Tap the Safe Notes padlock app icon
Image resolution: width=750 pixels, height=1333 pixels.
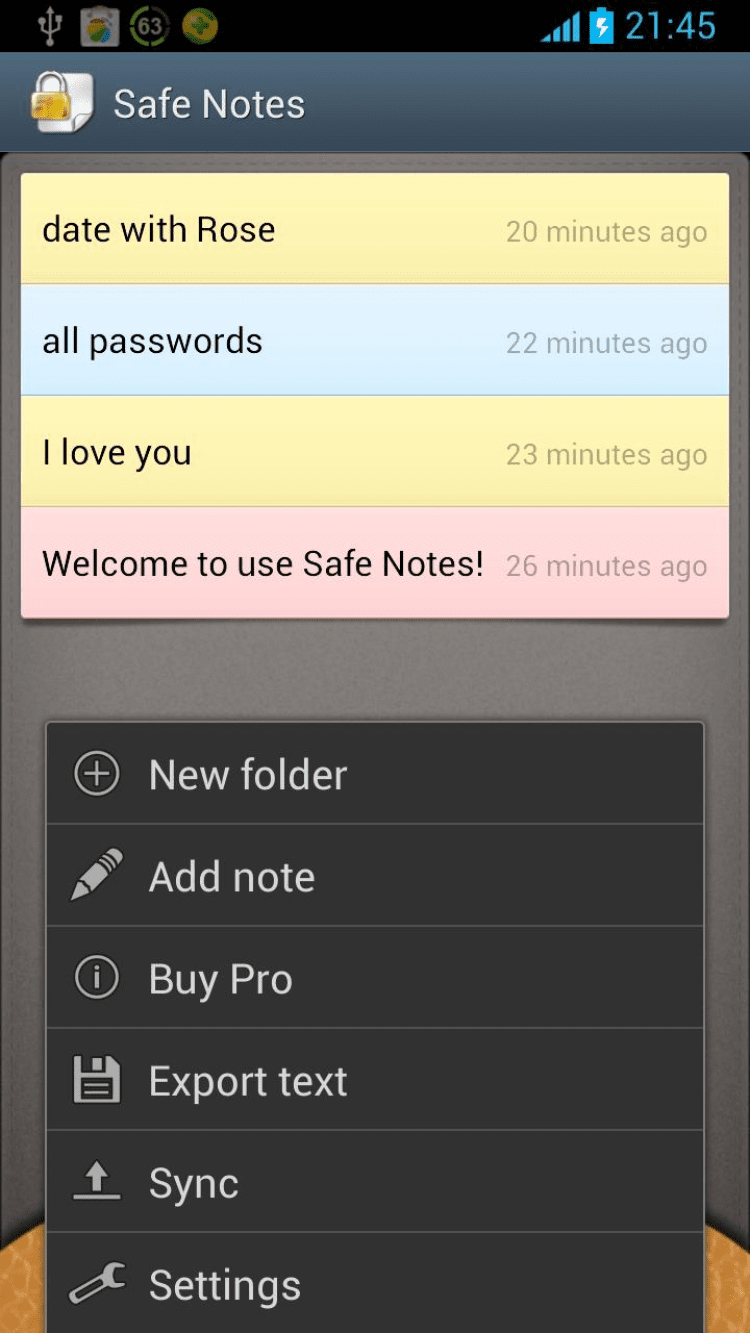[x=62, y=102]
